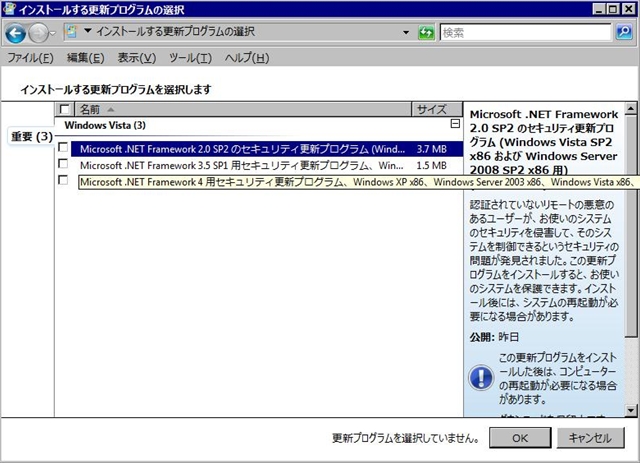
Task: Click the Windows Update icon in the address bar
Action: pyautogui.click(x=71, y=31)
